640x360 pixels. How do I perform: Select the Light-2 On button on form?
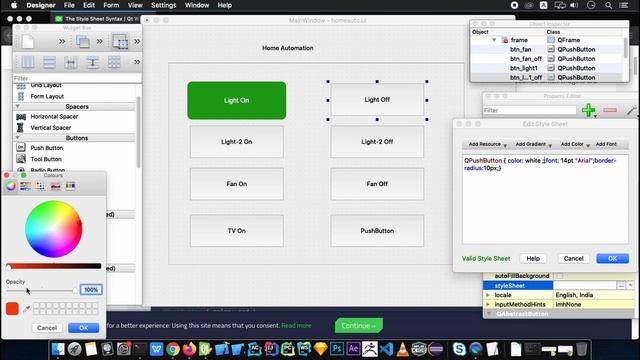(237, 142)
